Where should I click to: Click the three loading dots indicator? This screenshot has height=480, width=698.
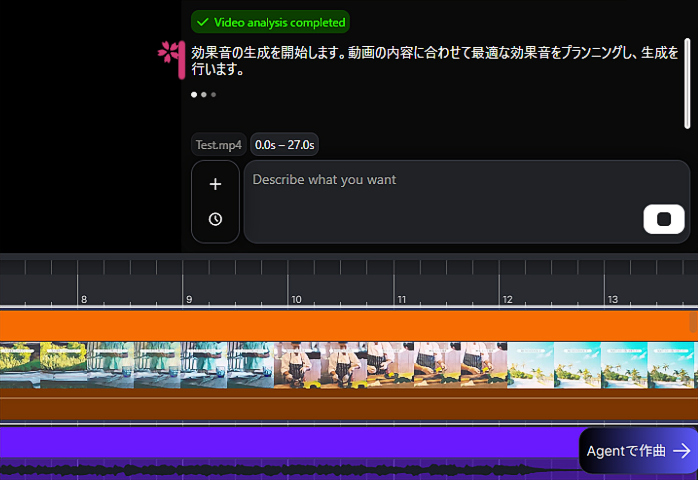(x=203, y=95)
